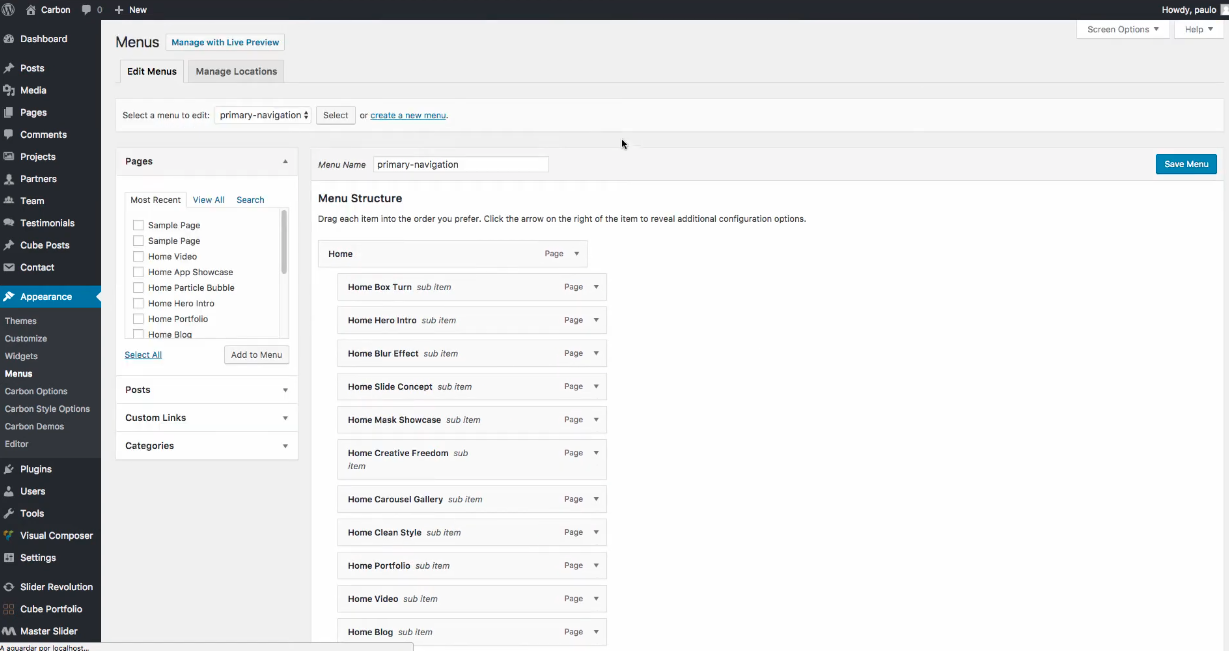The width and height of the screenshot is (1229, 651).
Task: Switch to View All tab in Pages
Action: [208, 200]
